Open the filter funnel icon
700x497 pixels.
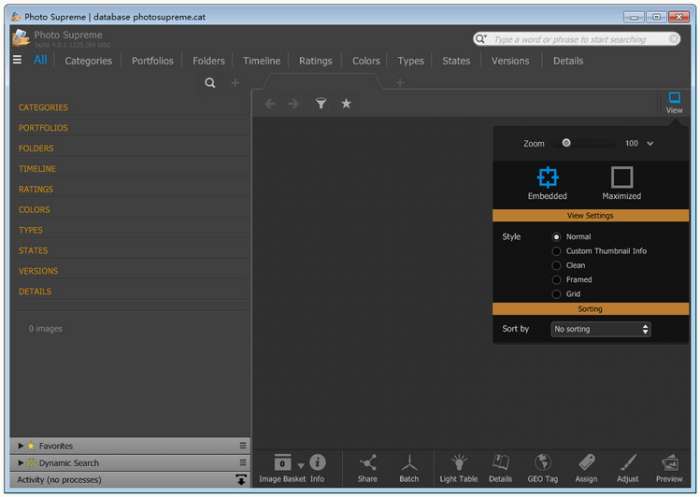pyautogui.click(x=321, y=103)
